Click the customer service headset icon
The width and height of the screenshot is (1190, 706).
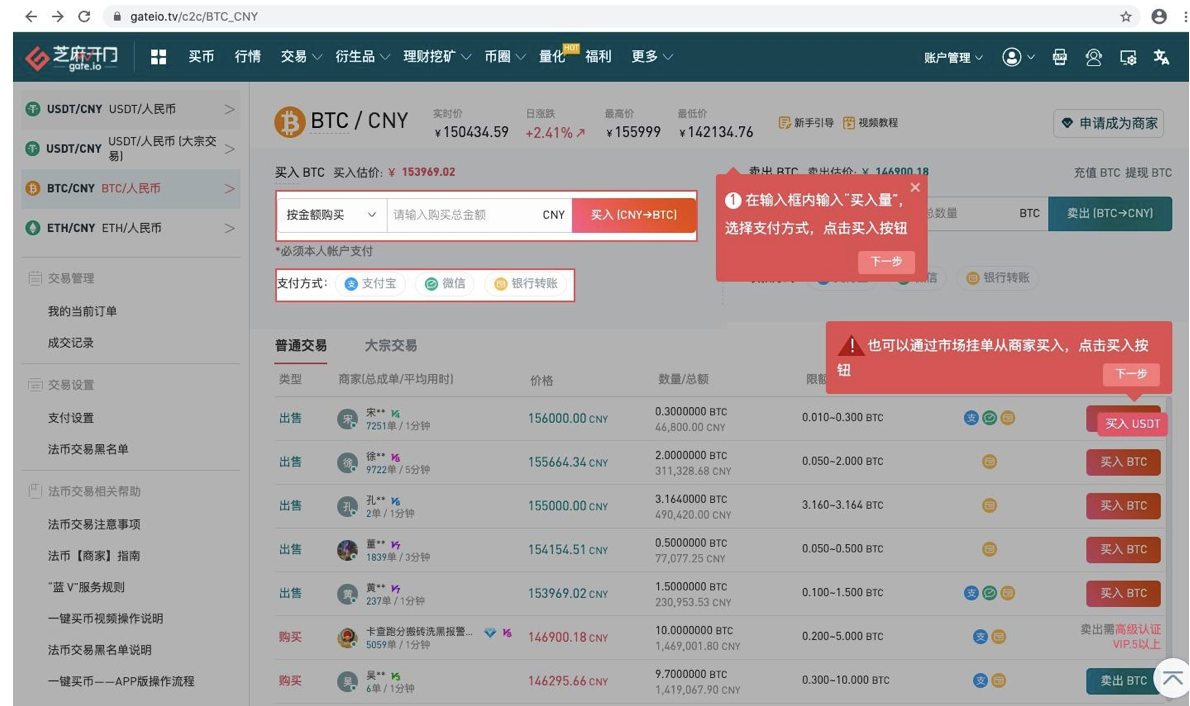click(x=1094, y=57)
